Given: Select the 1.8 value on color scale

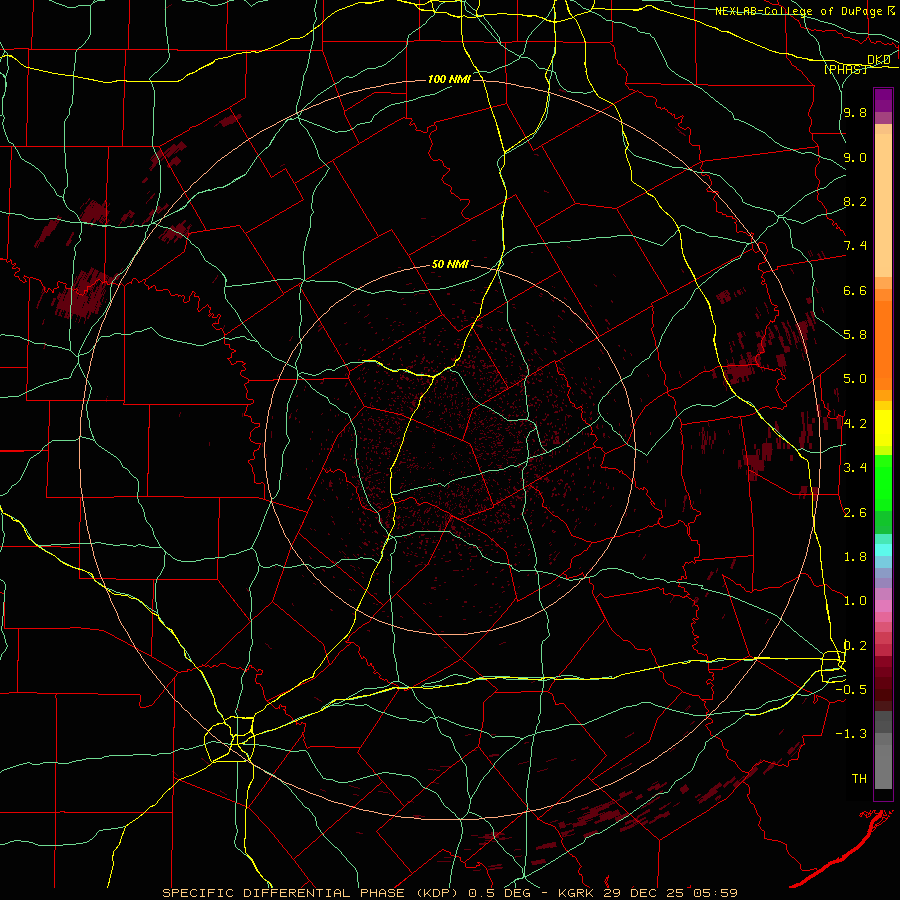Looking at the screenshot, I should (855, 557).
